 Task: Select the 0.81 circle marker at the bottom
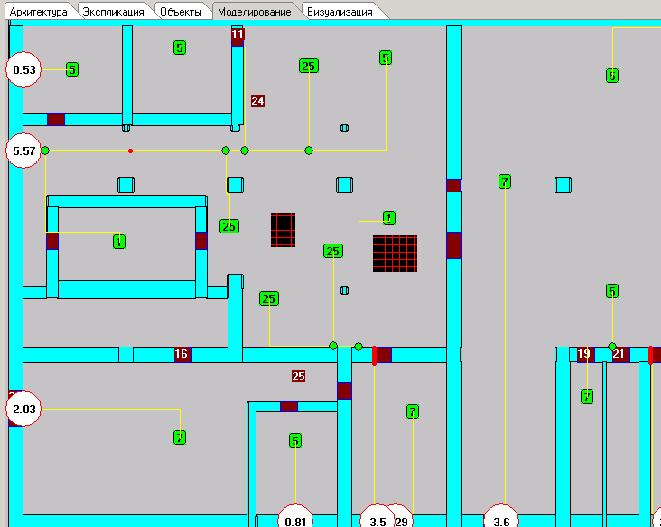(295, 518)
